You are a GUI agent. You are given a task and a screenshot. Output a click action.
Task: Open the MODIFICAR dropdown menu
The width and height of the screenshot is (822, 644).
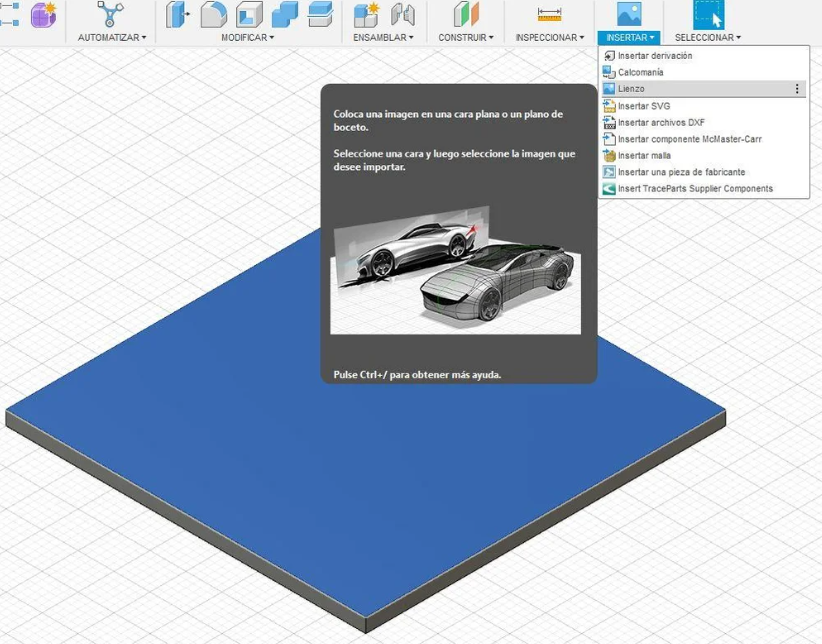(247, 38)
